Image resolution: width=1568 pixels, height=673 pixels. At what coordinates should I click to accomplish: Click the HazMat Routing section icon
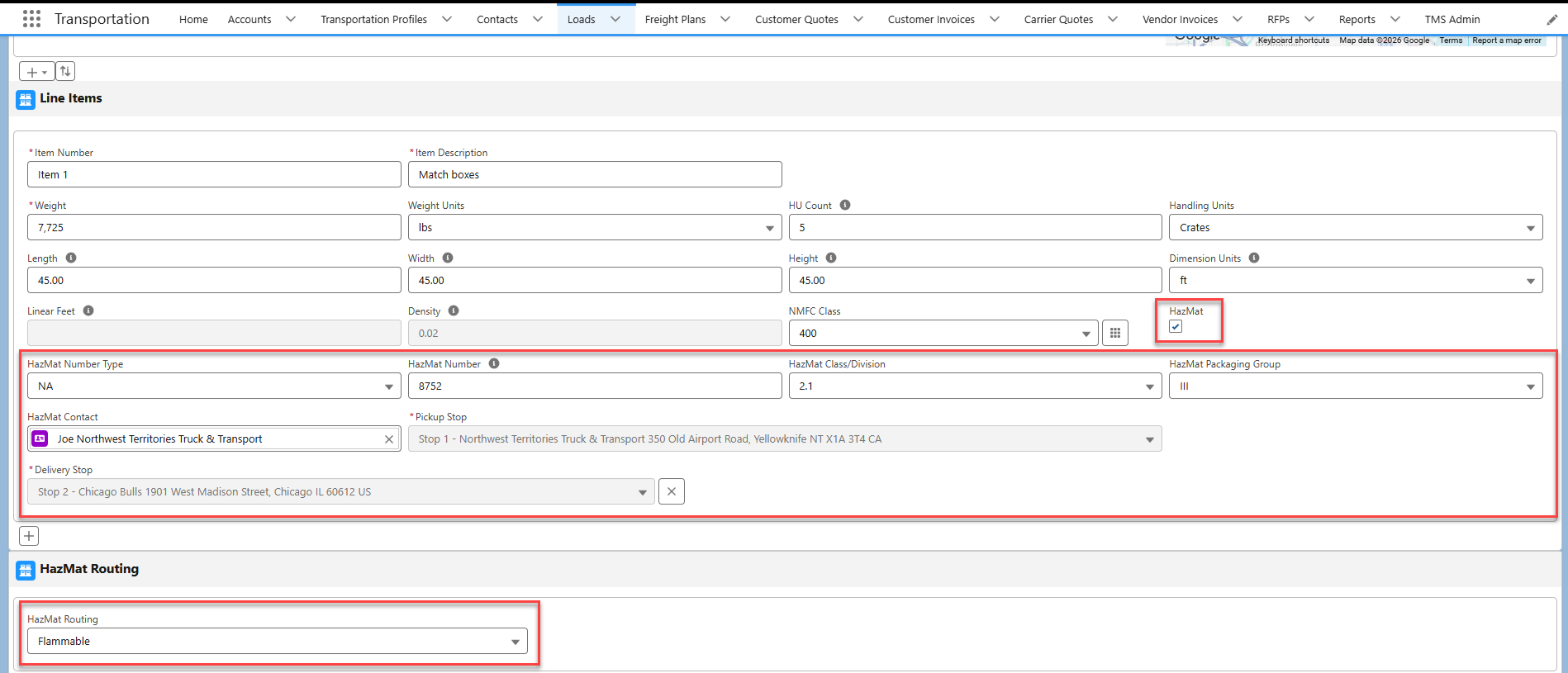click(x=26, y=570)
